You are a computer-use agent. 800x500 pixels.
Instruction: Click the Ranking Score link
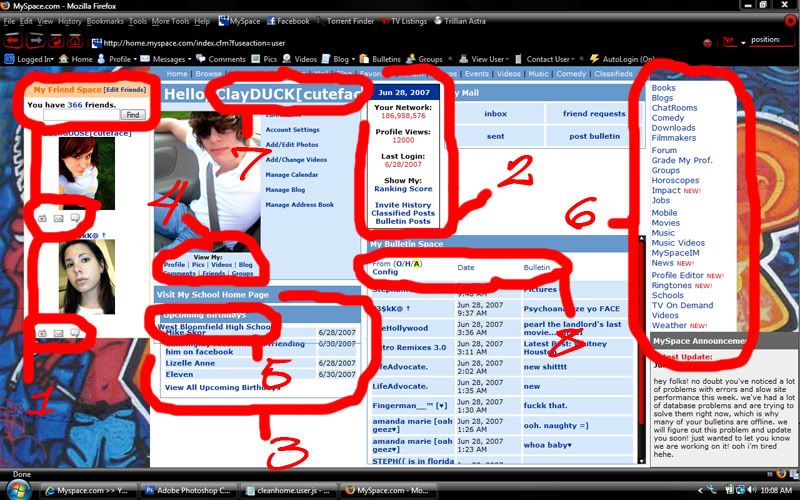pos(403,189)
